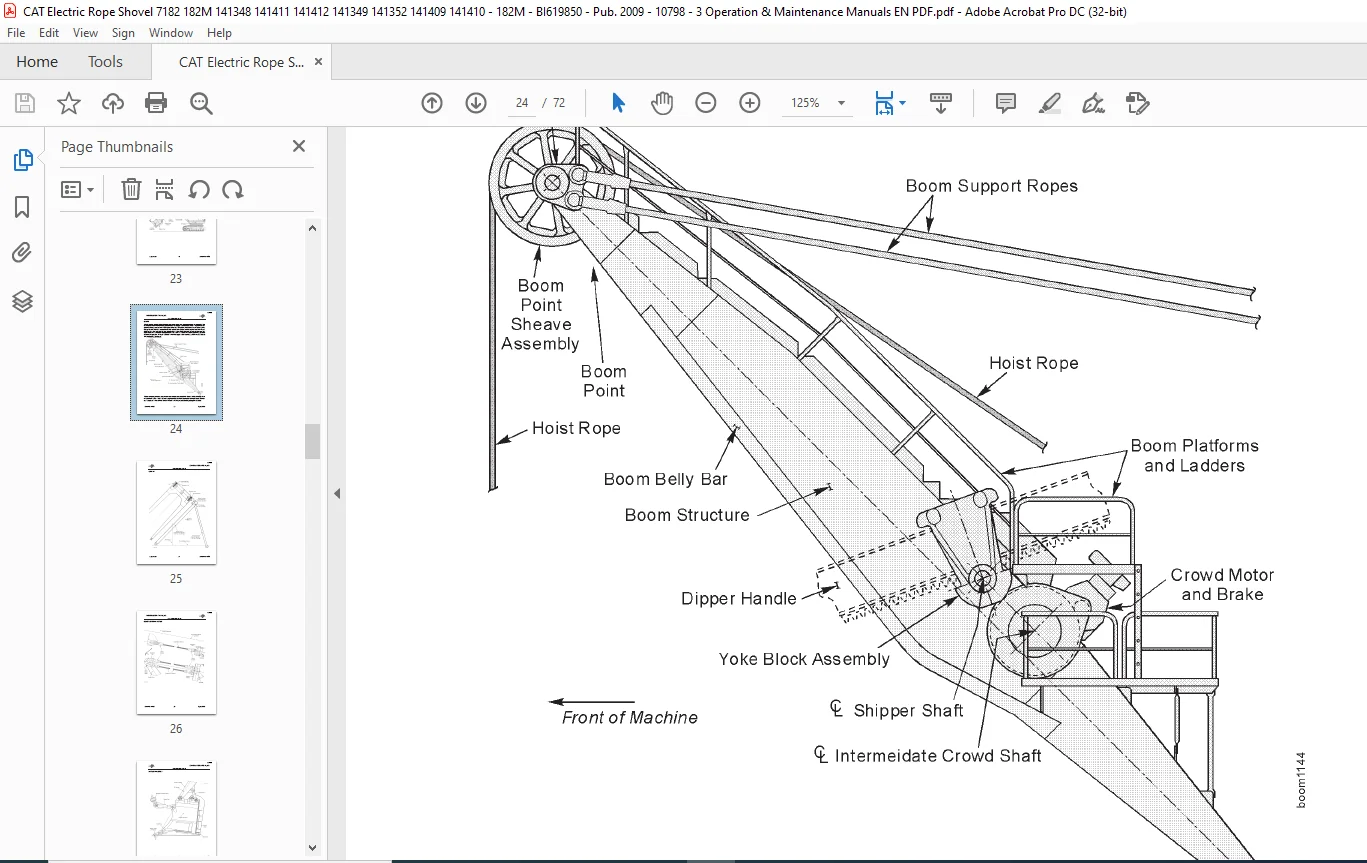Click the 'Dipper Handle' label
Viewport: 1367px width, 863px height.
coord(739,599)
